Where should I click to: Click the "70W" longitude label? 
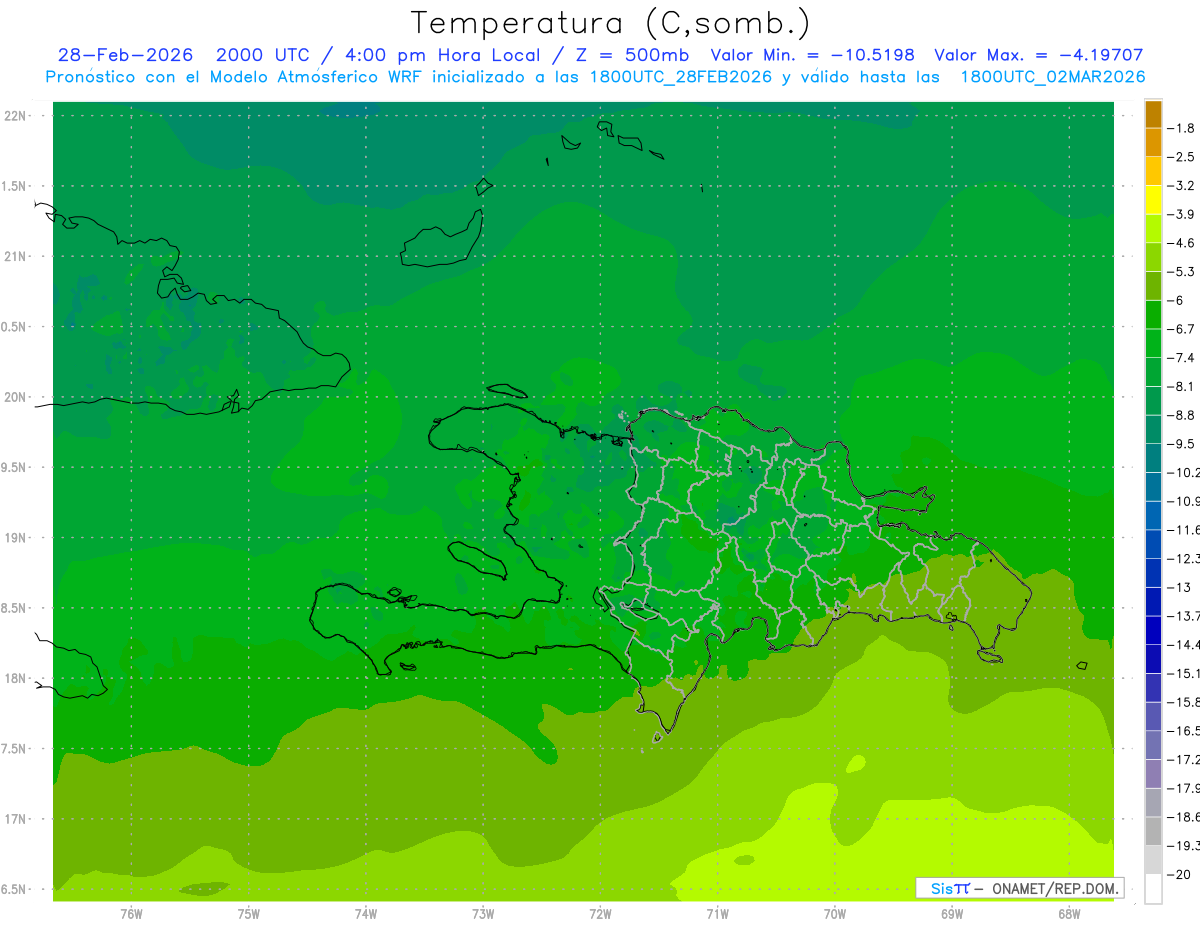pyautogui.click(x=835, y=914)
